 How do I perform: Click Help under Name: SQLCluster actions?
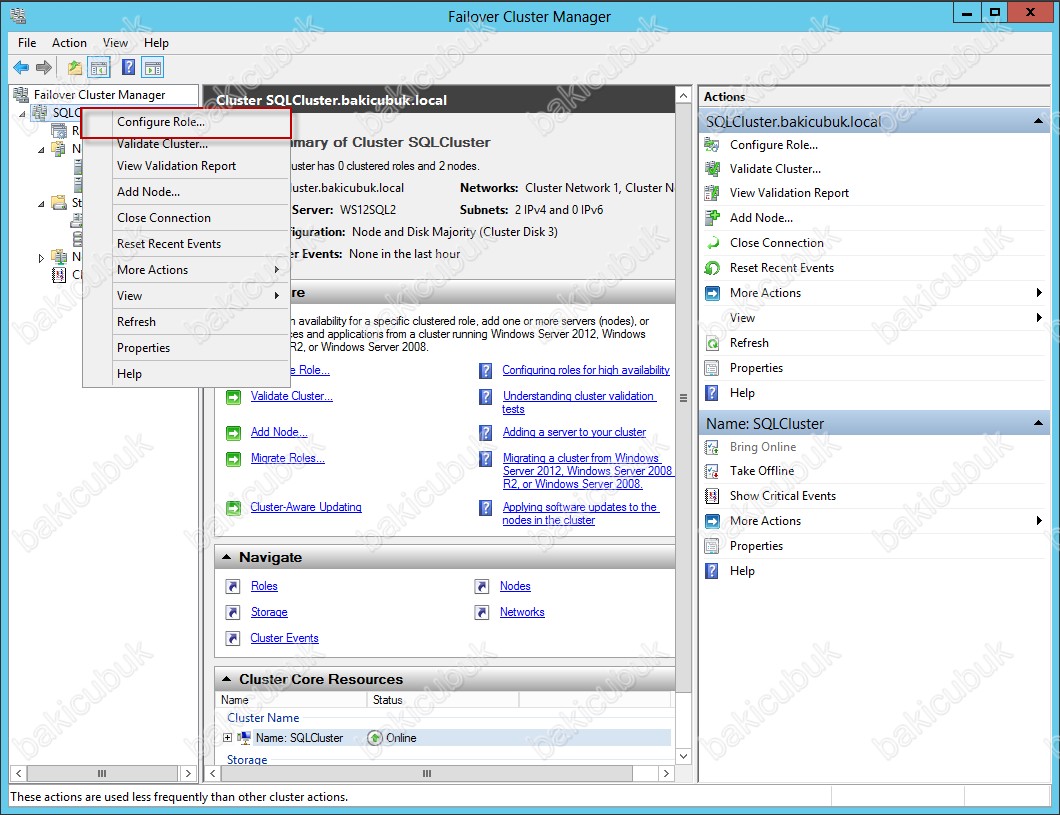click(x=742, y=571)
